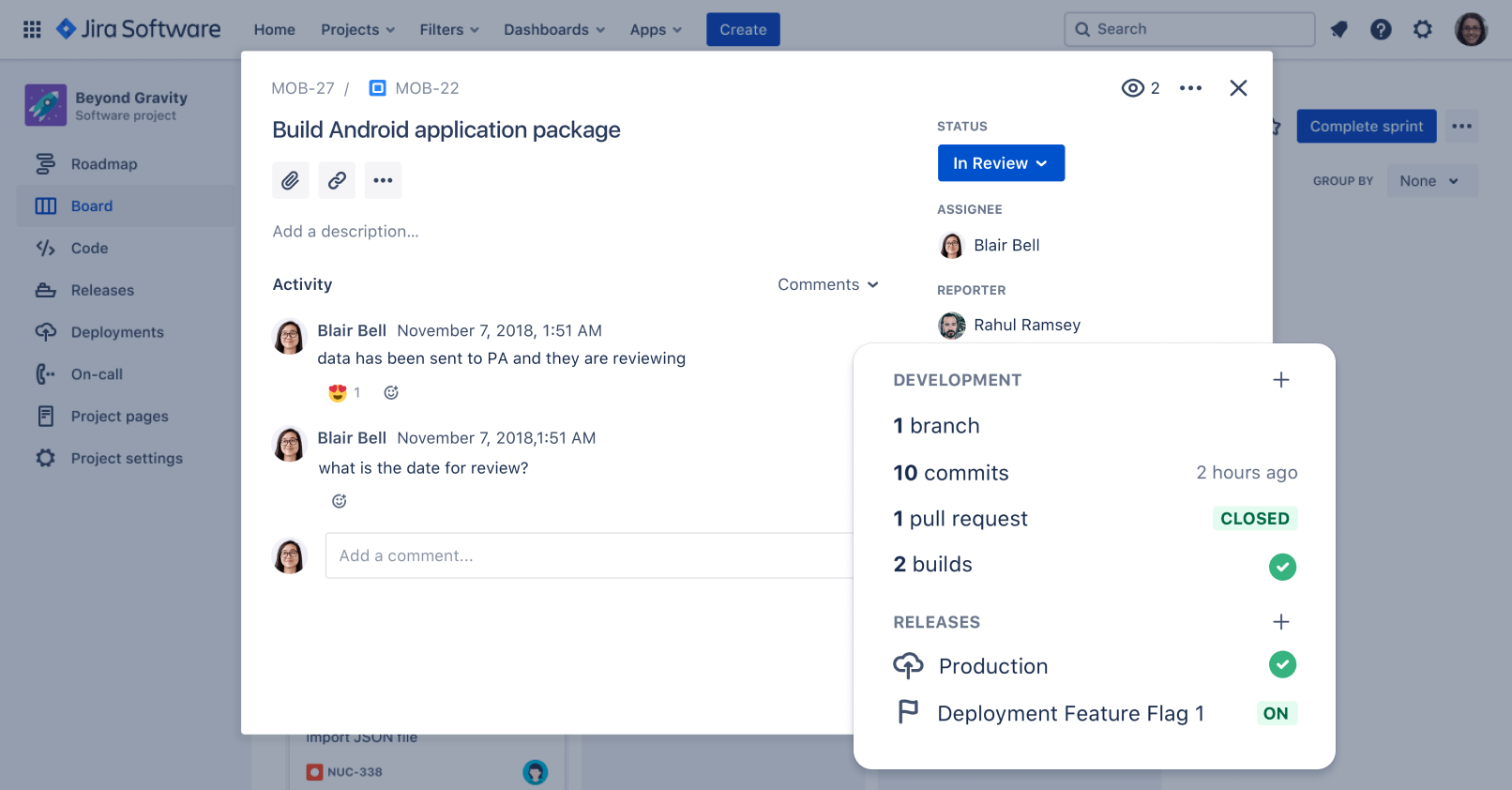This screenshot has height=790, width=1512.
Task: Open the settings gear in top bar
Action: click(1423, 29)
